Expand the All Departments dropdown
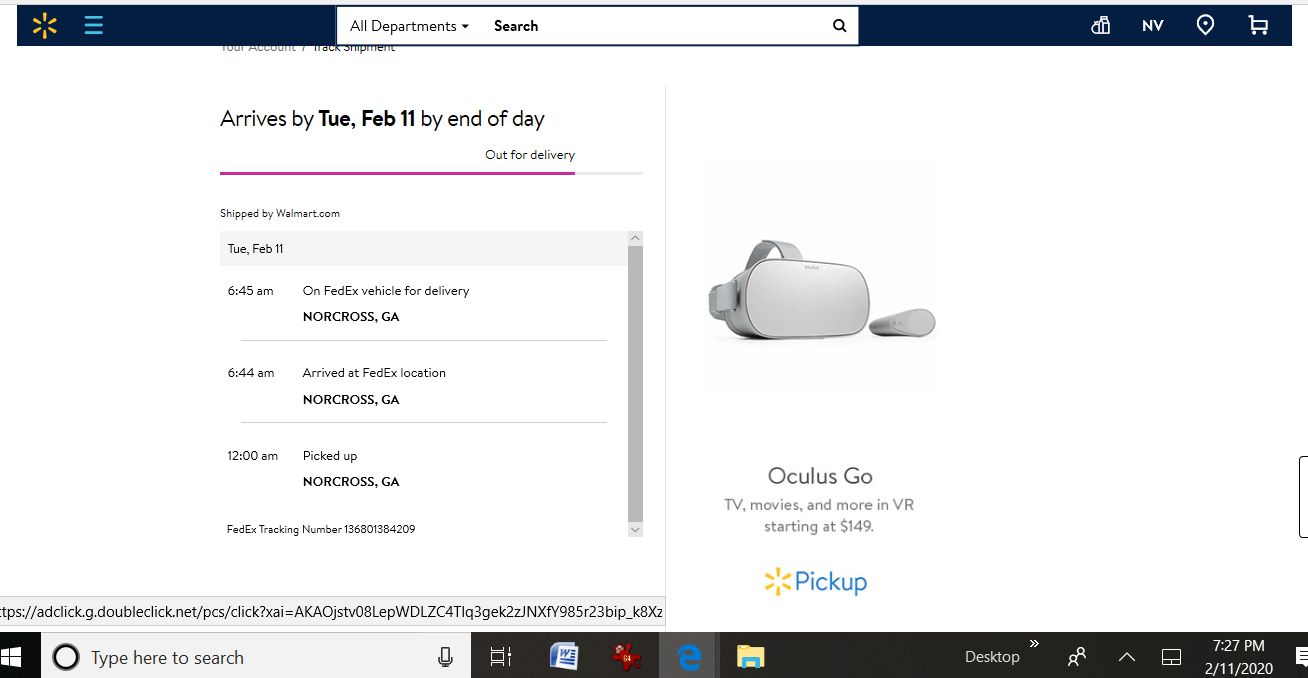1308x678 pixels. [x=409, y=26]
